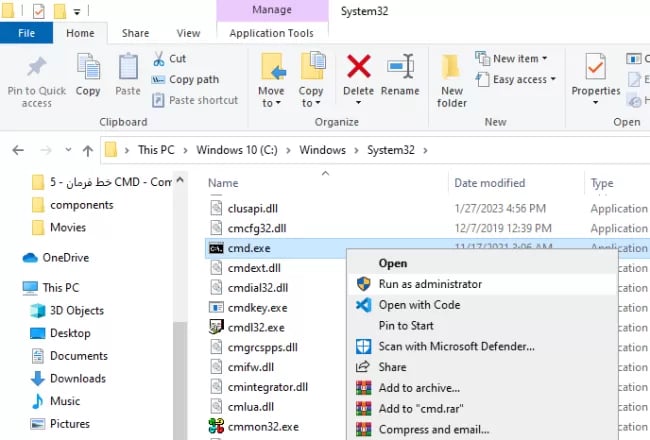The width and height of the screenshot is (650, 440).
Task: Choose Share in the context menu
Action: 482,367
